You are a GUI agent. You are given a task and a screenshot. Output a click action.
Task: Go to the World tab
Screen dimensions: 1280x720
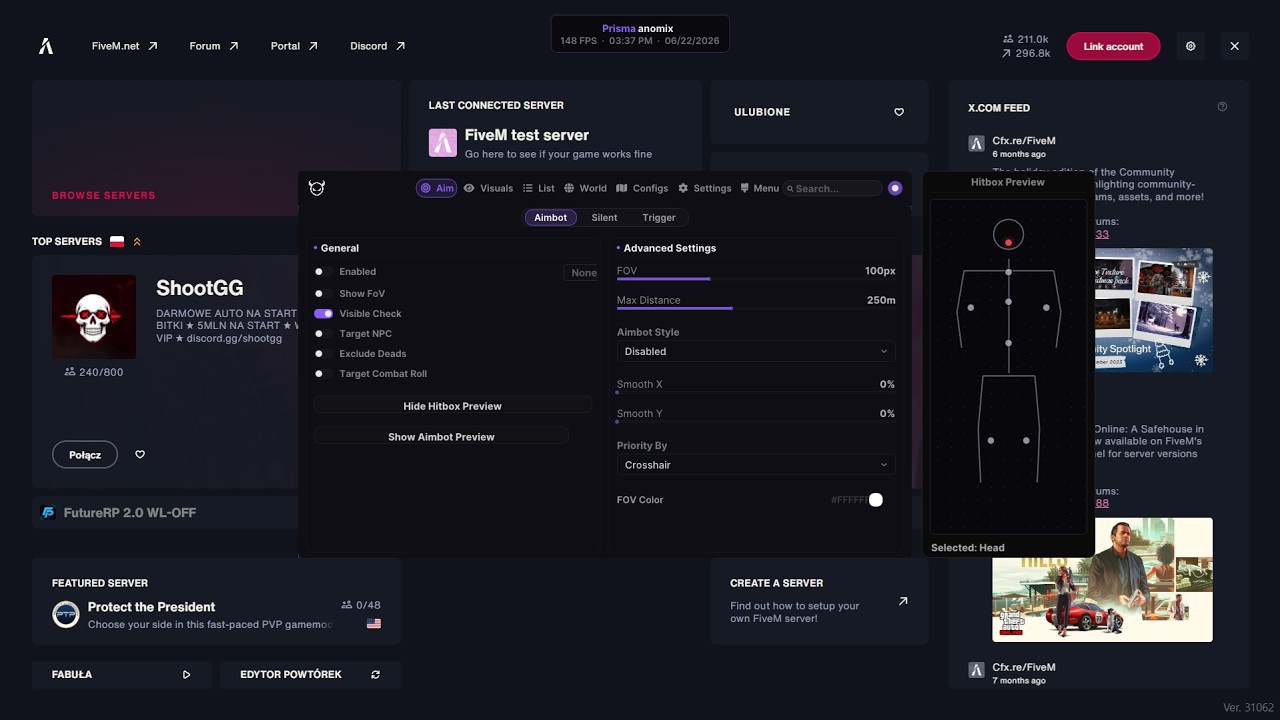[585, 188]
